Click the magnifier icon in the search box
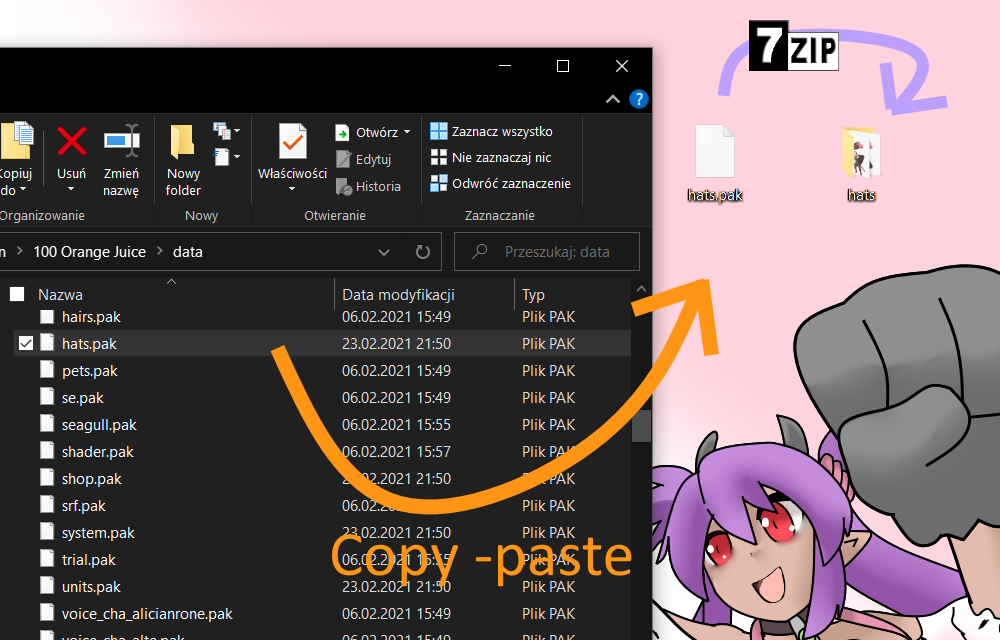Viewport: 1000px width, 640px height. (480, 251)
